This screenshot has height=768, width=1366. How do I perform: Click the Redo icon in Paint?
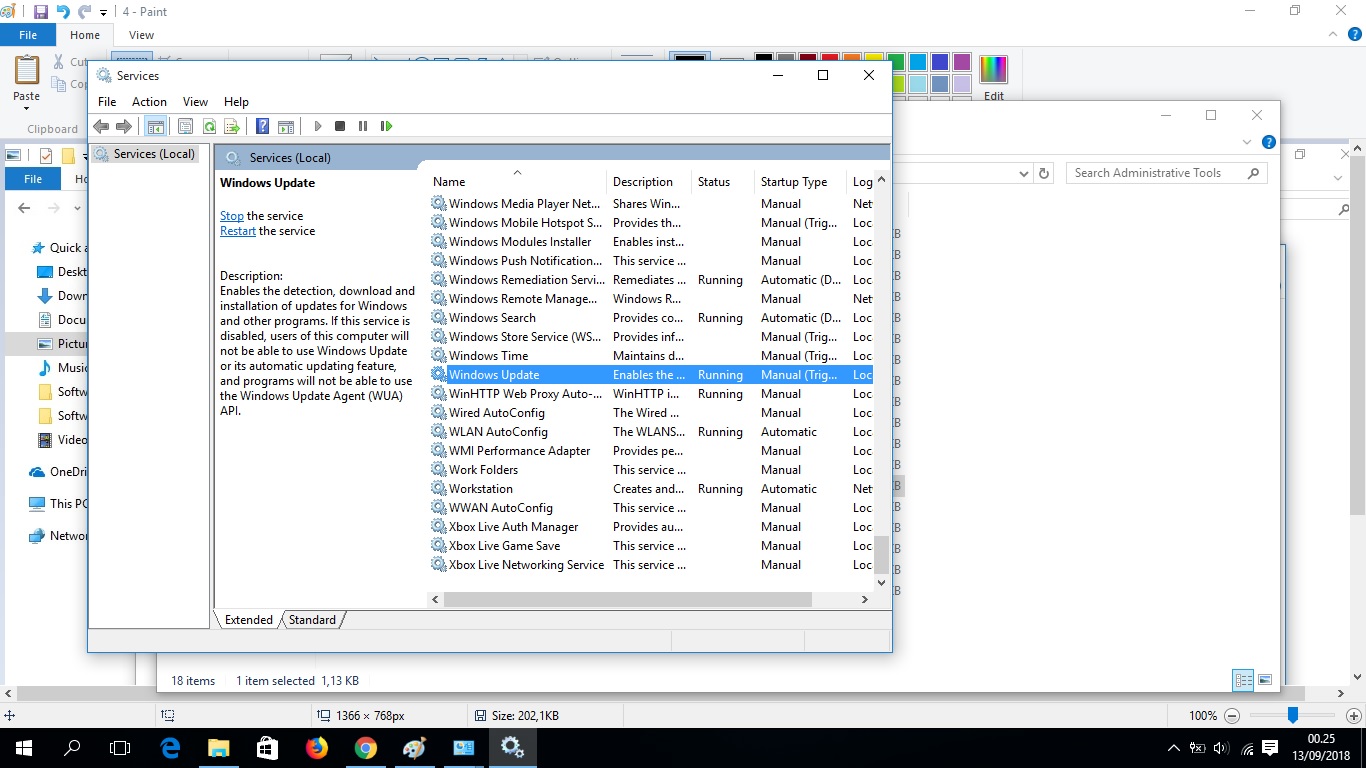pos(86,12)
